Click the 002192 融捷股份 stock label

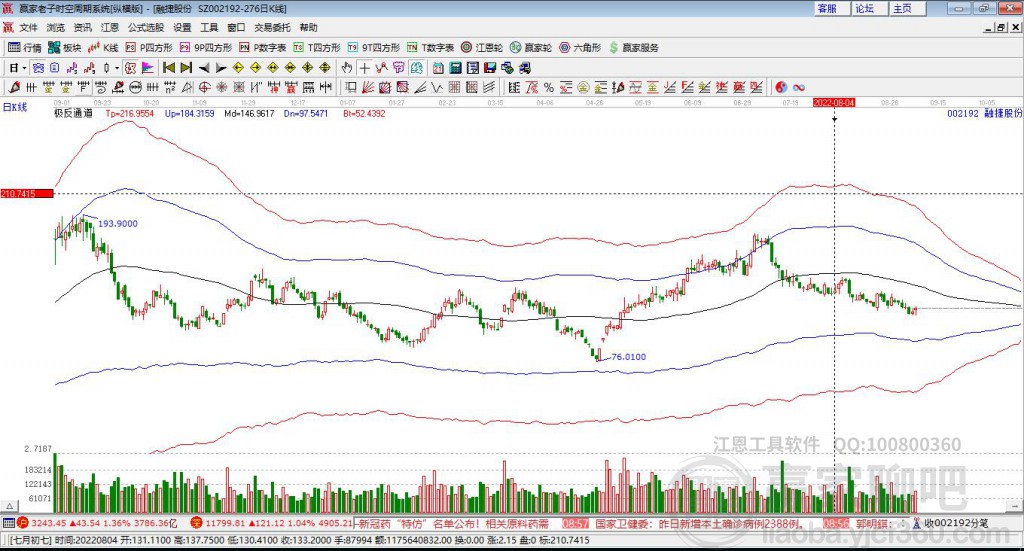tap(985, 113)
